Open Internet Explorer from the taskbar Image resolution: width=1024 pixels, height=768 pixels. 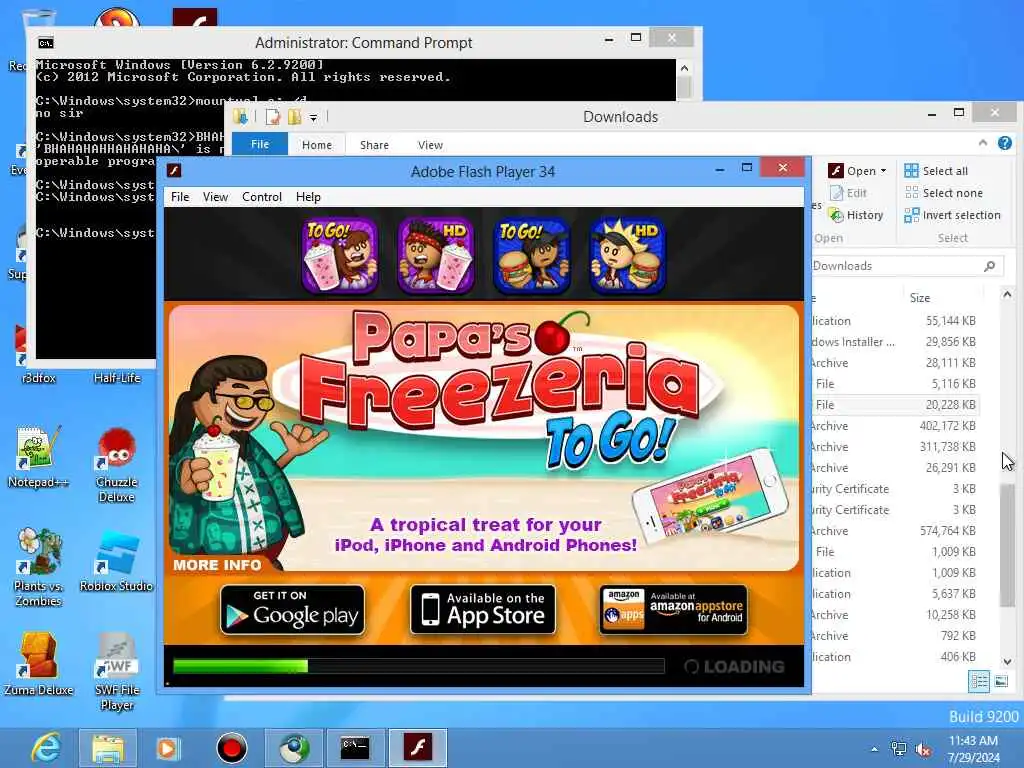pyautogui.click(x=46, y=748)
